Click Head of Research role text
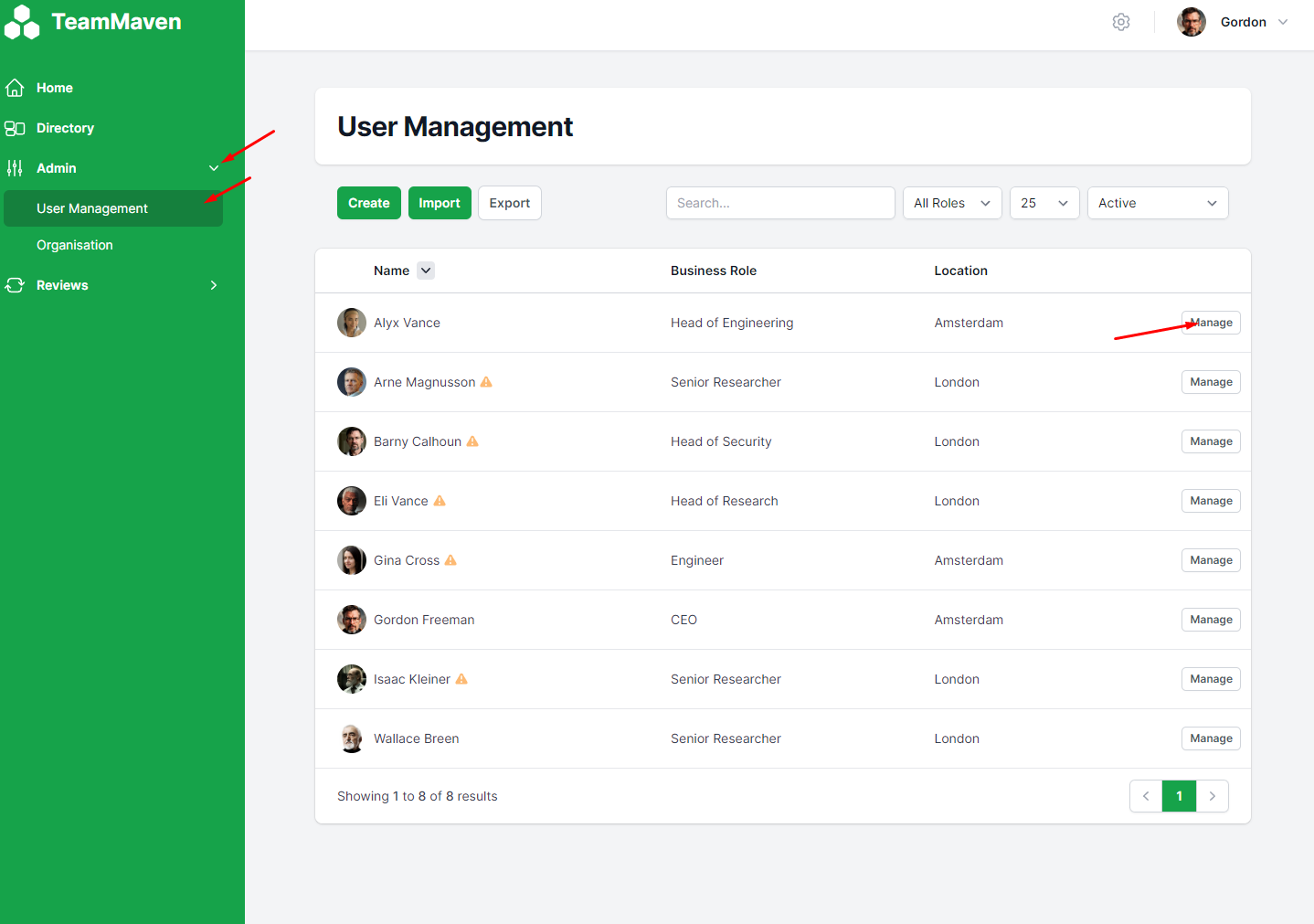 (x=725, y=501)
